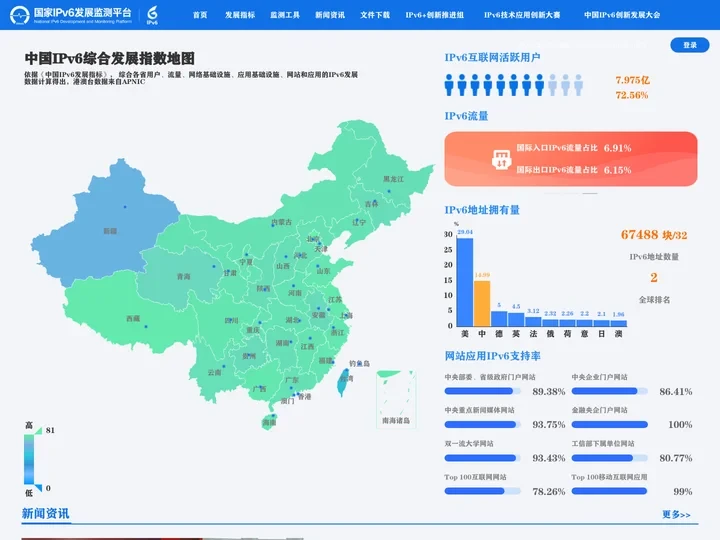The image size is (720, 540).
Task: Click the IPv6地址拥有量 heading
Action: [482, 210]
